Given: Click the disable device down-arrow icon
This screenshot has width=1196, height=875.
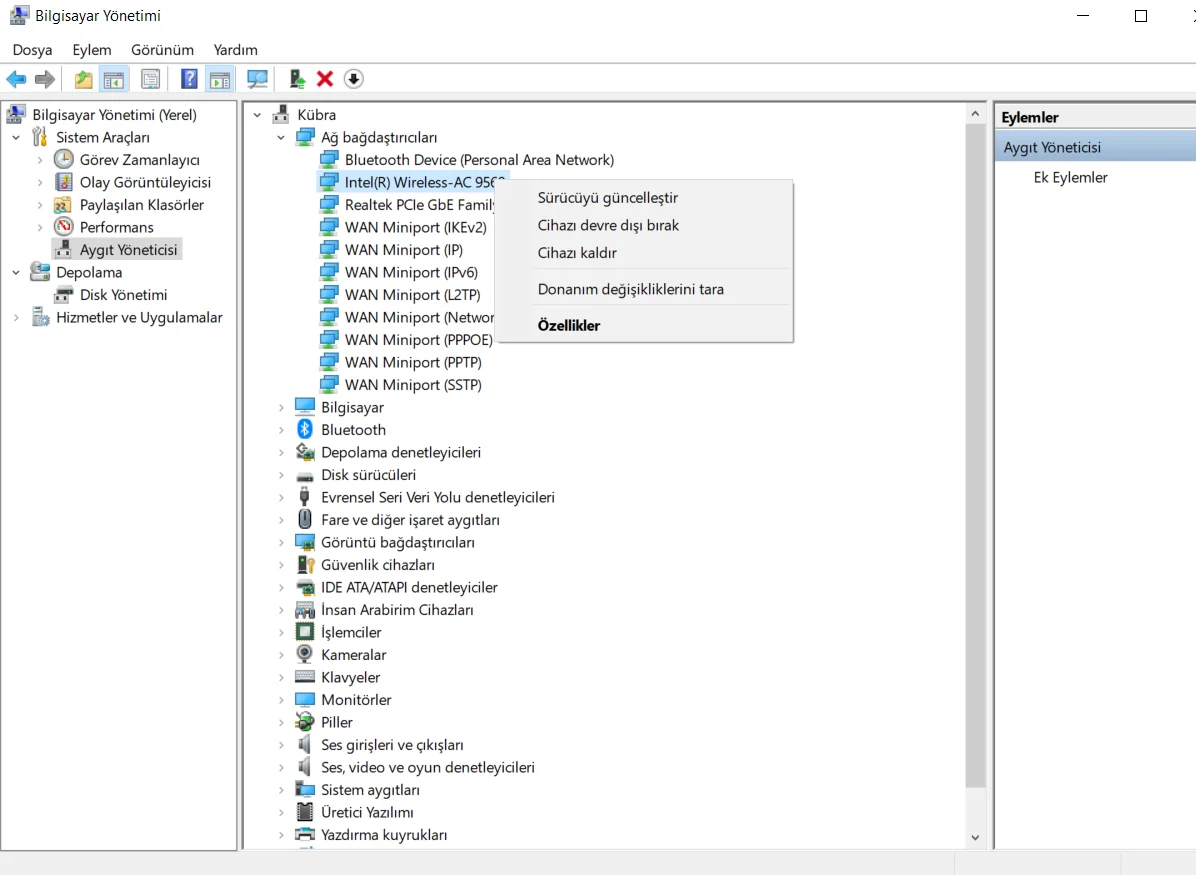Looking at the screenshot, I should (353, 79).
